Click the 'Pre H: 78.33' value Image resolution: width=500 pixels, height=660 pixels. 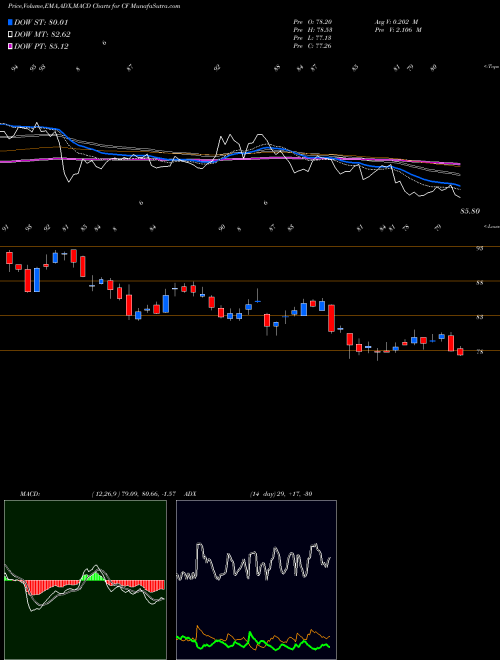coord(313,30)
